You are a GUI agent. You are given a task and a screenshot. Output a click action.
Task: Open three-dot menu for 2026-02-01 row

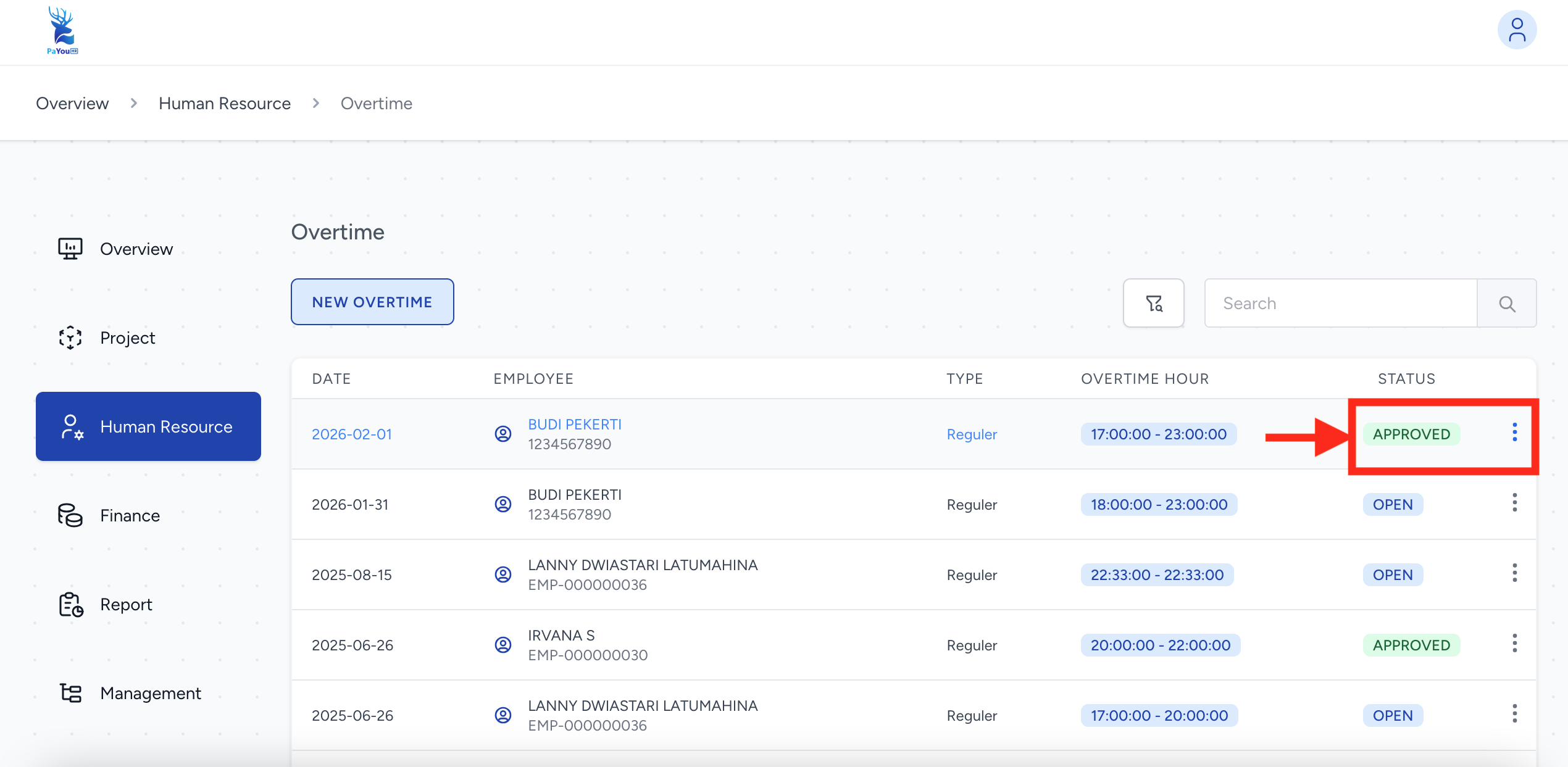1514,433
